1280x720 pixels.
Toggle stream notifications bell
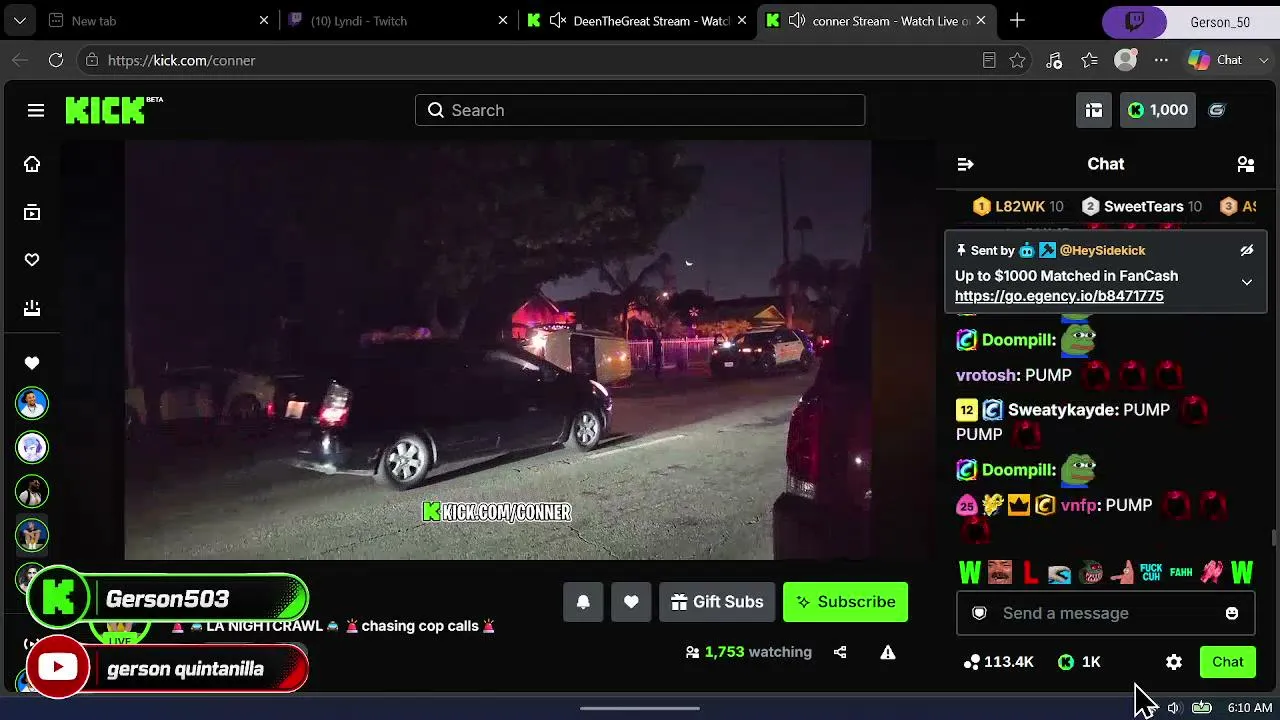coord(583,602)
